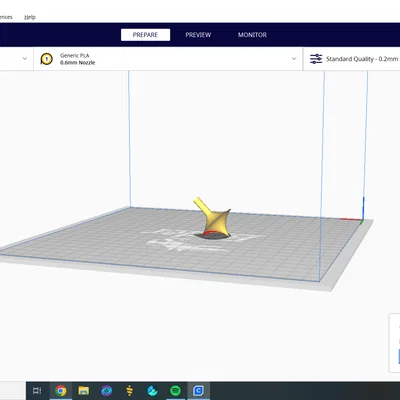Image resolution: width=400 pixels, height=400 pixels.
Task: Open Spotify from the taskbar
Action: click(175, 390)
